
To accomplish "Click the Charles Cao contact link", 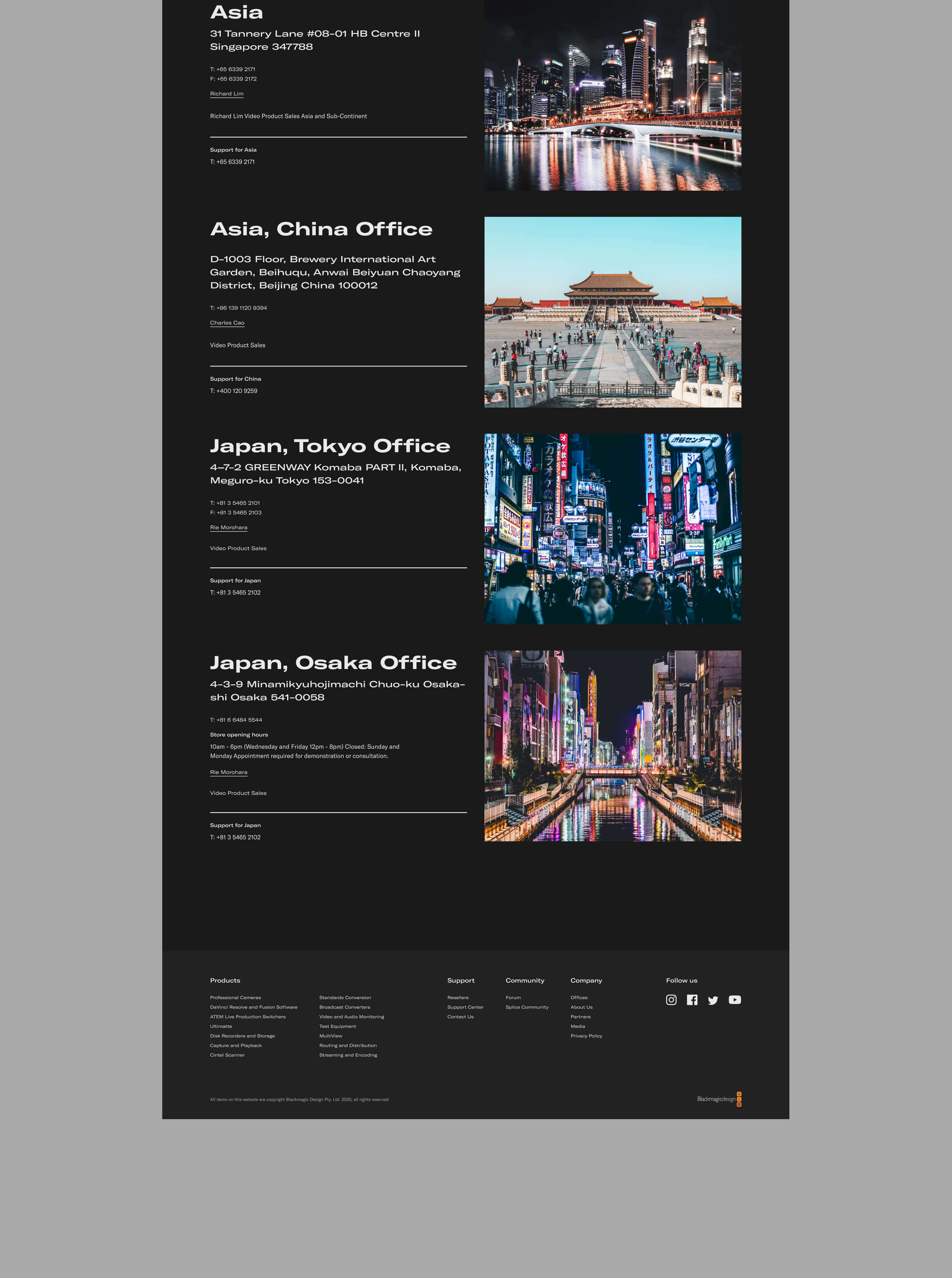I will (227, 323).
